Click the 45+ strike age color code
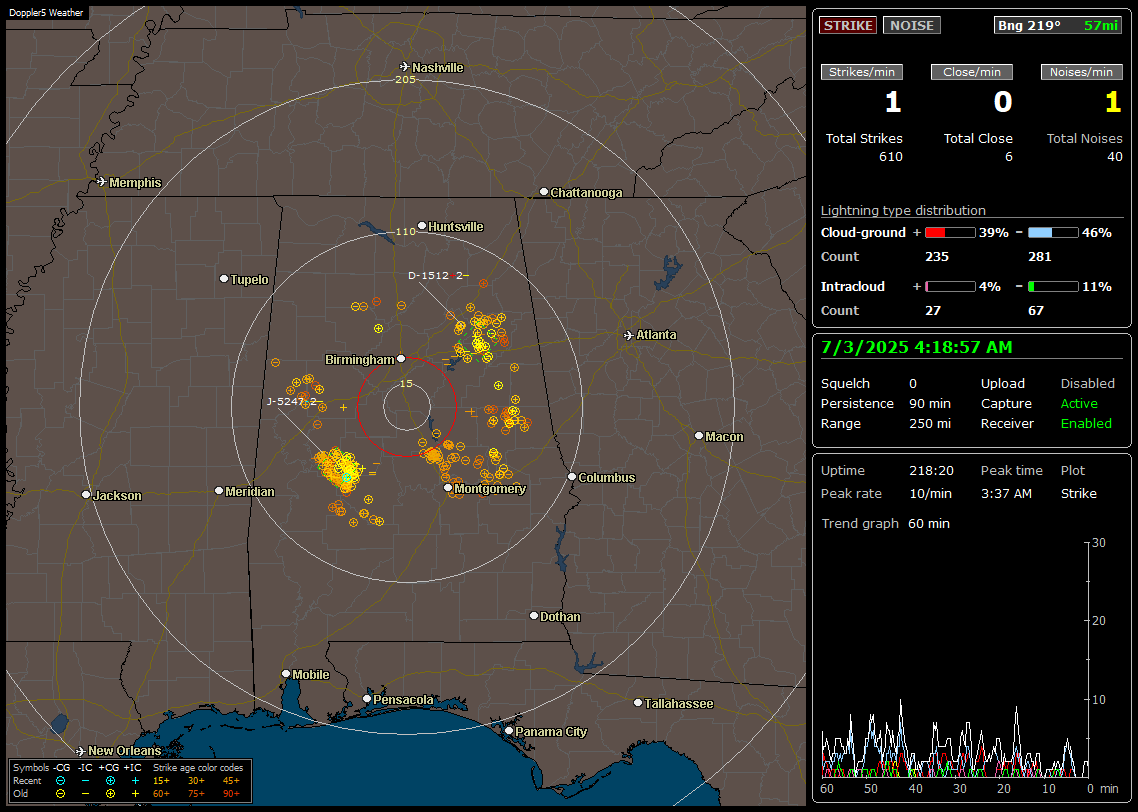 click(231, 781)
